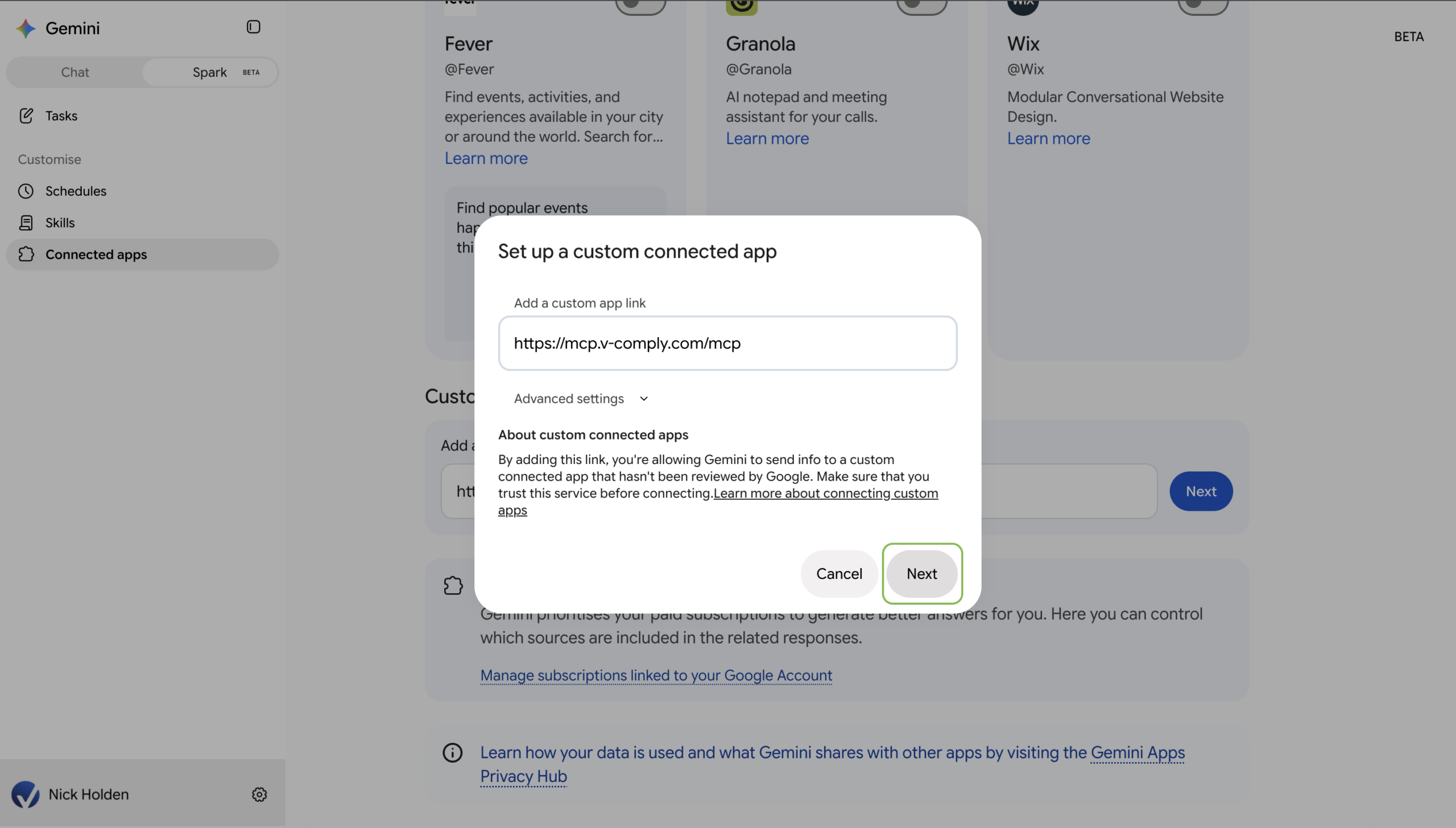Expand Advanced settings in the dialog
The image size is (1456, 828).
(x=581, y=399)
